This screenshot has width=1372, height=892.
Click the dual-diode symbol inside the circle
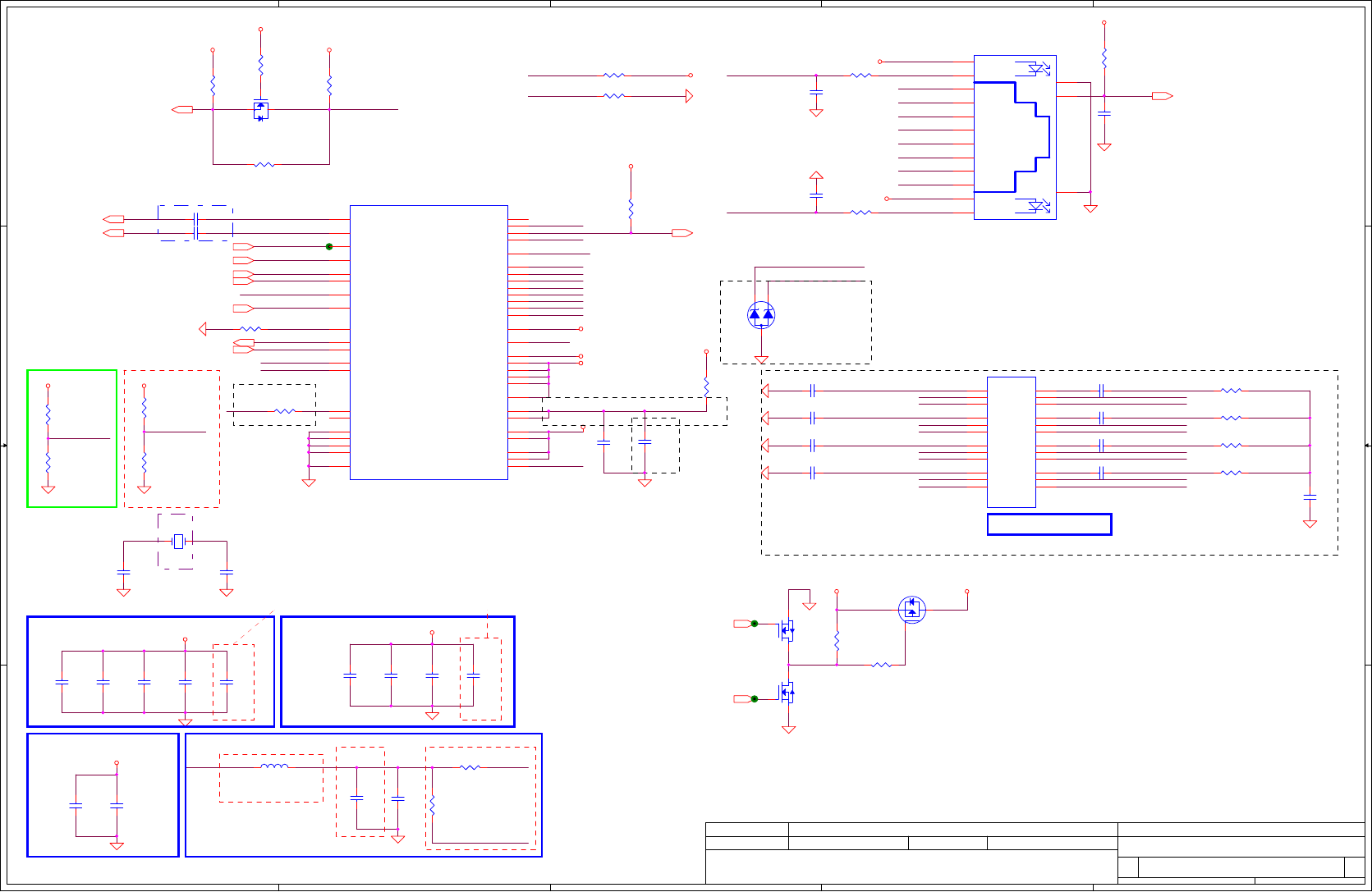click(x=761, y=314)
